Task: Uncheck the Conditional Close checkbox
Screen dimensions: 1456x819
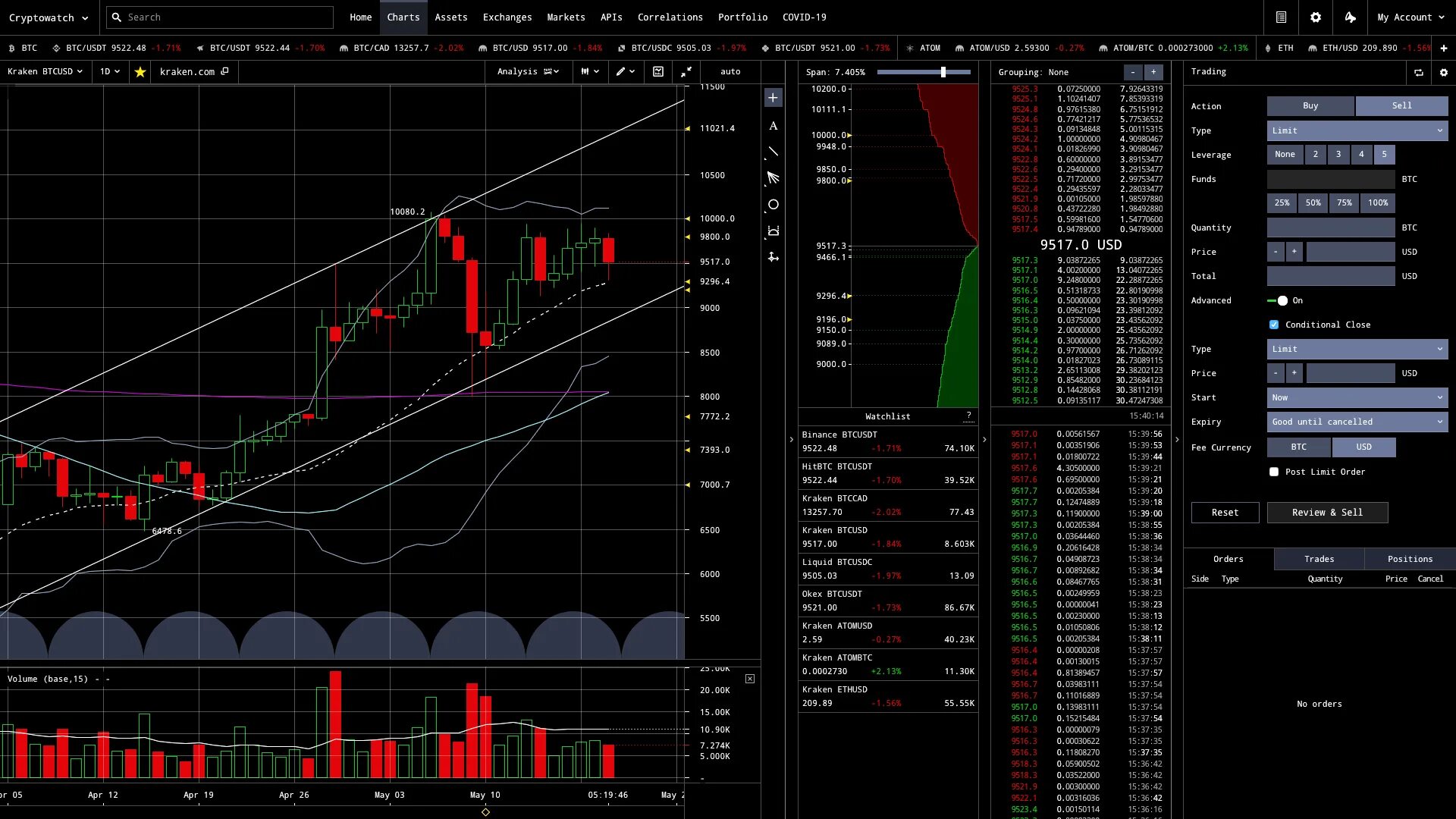Action: coord(1274,325)
